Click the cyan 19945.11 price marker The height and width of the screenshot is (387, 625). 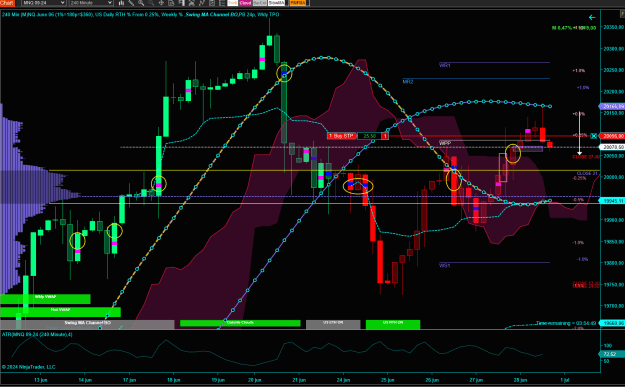612,200
